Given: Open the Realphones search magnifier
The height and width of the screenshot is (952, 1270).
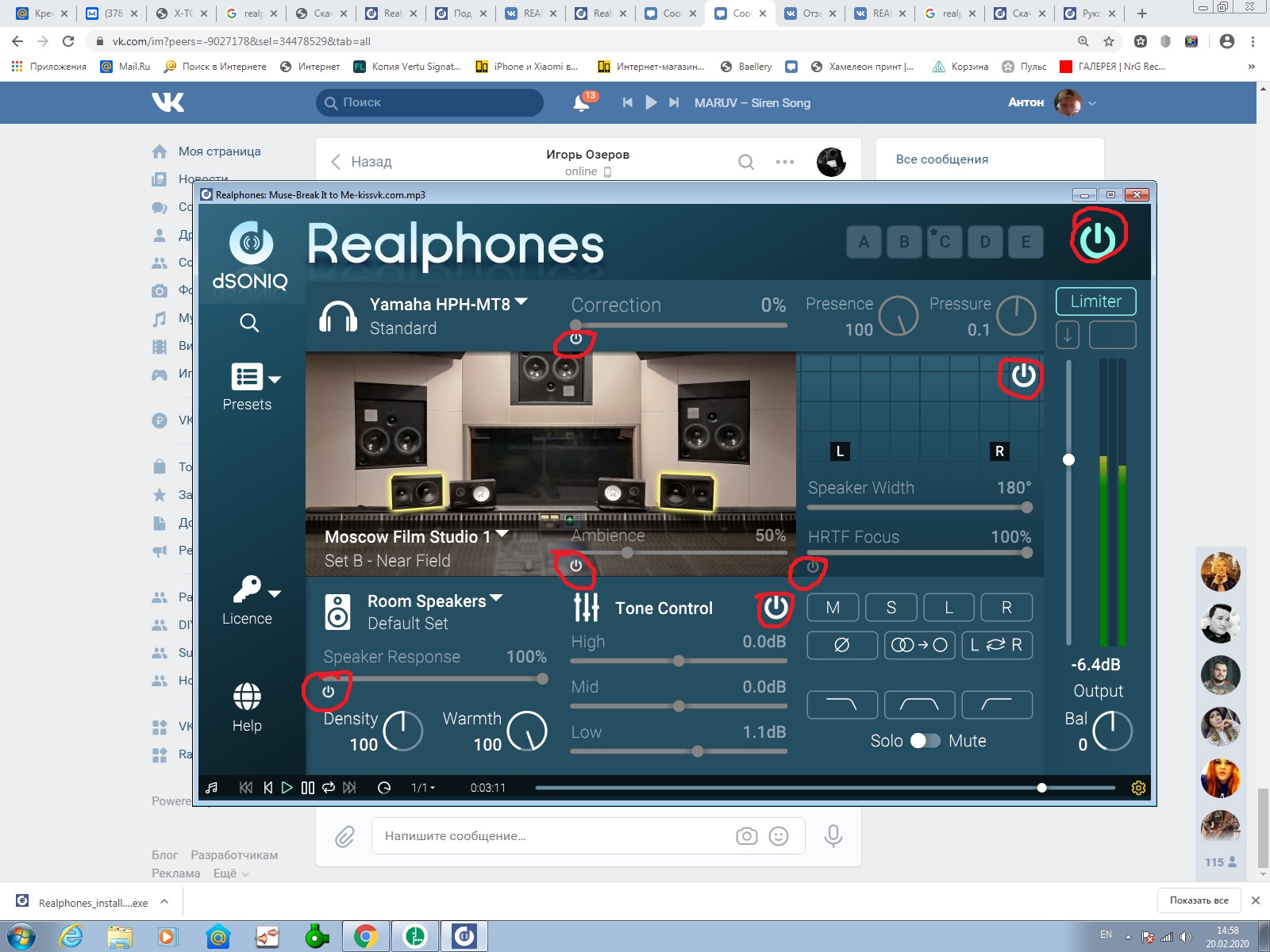Looking at the screenshot, I should [x=249, y=323].
